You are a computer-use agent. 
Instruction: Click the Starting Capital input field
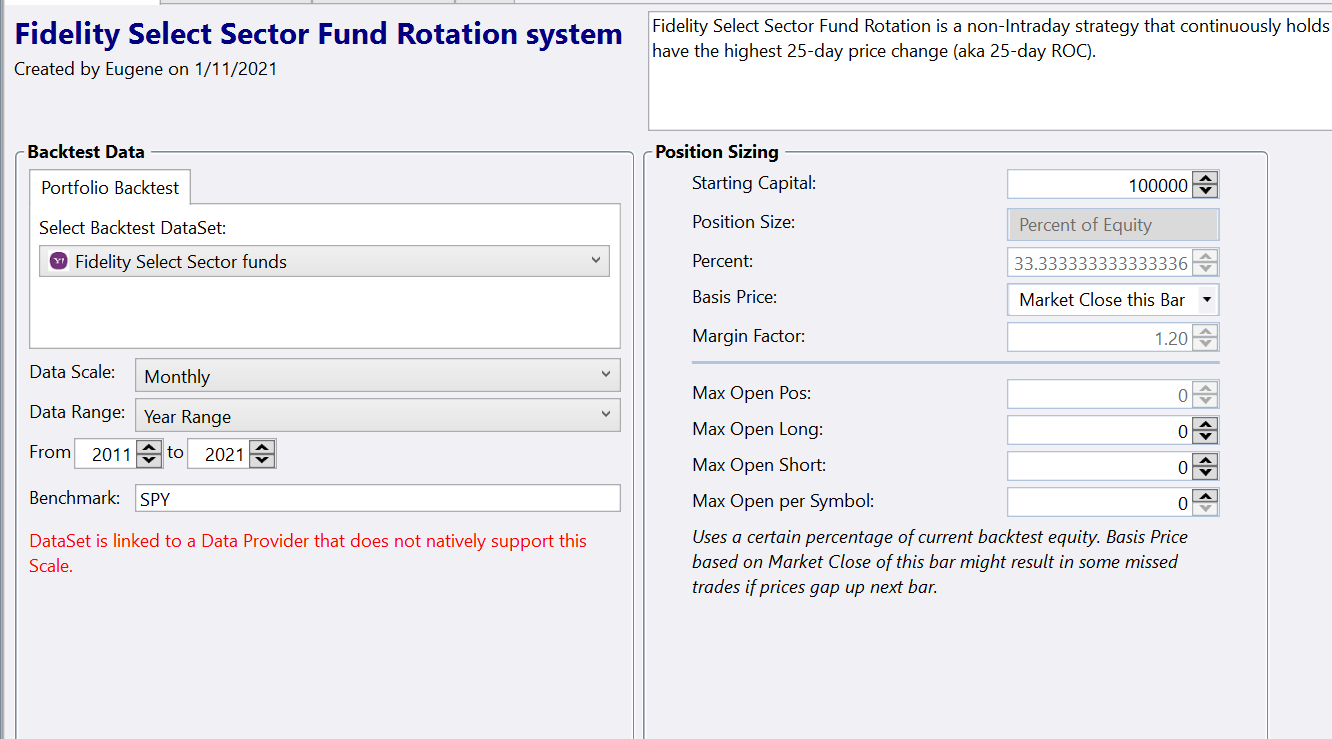(x=1098, y=185)
